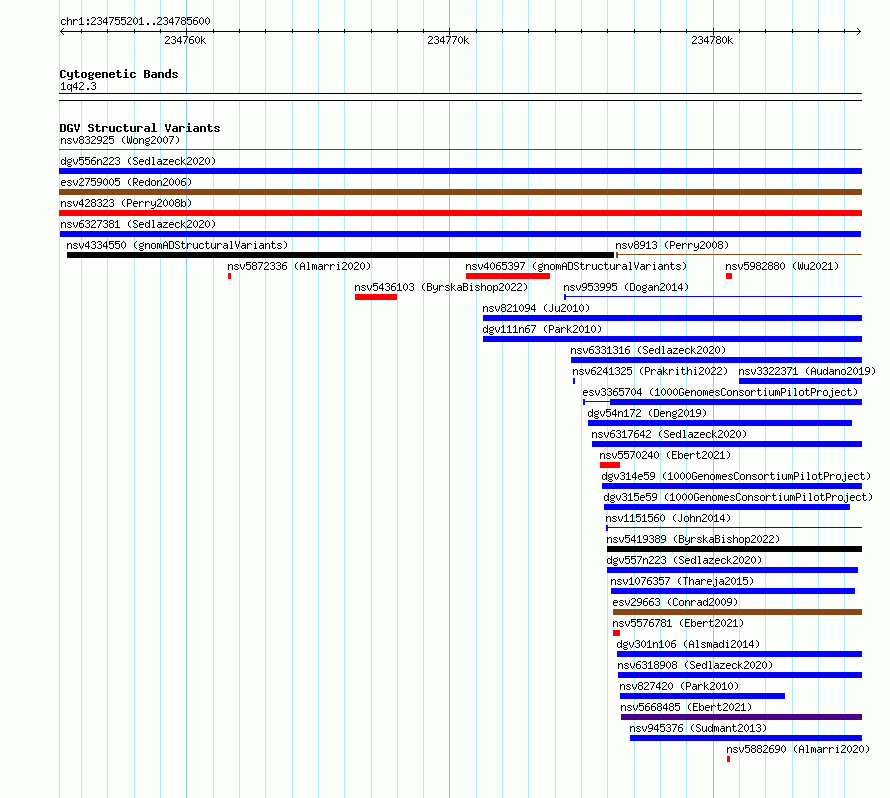Click the small red nsv5576781 marker
This screenshot has width=890, height=798.
[616, 633]
